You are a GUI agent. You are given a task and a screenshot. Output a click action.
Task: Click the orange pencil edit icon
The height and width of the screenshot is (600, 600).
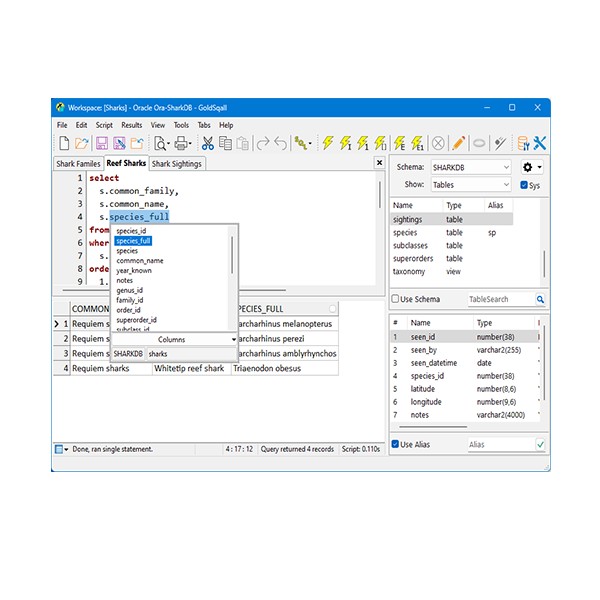[x=458, y=144]
